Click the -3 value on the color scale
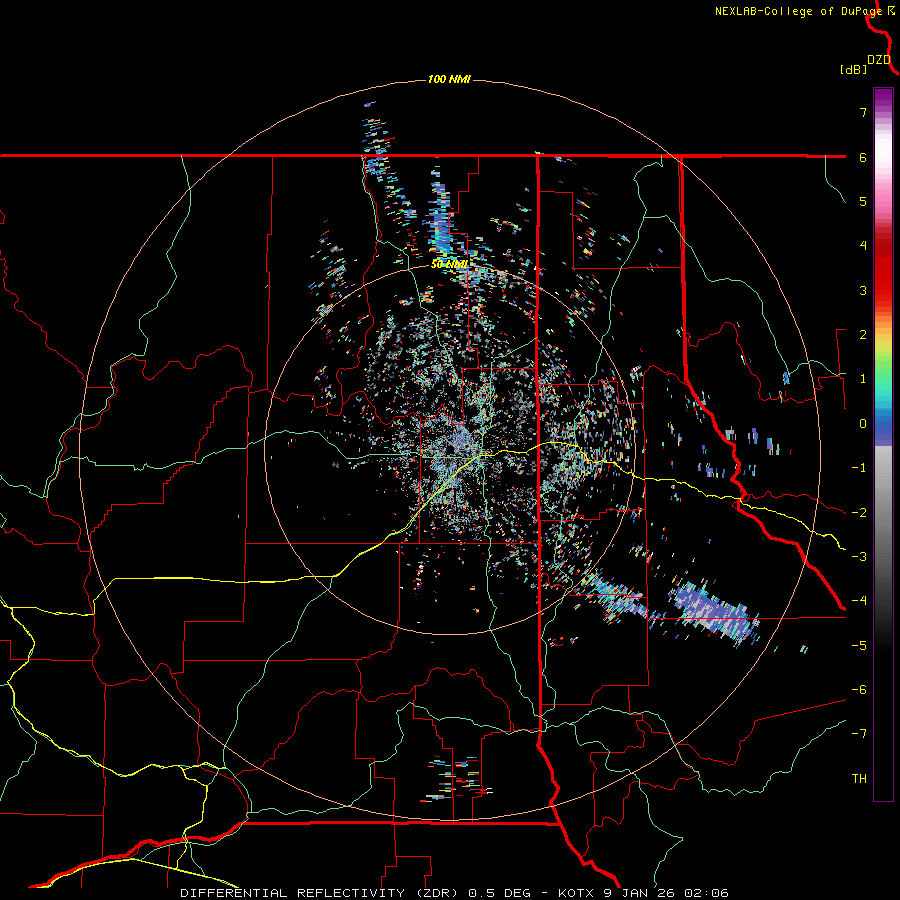The height and width of the screenshot is (900, 900). [x=859, y=557]
